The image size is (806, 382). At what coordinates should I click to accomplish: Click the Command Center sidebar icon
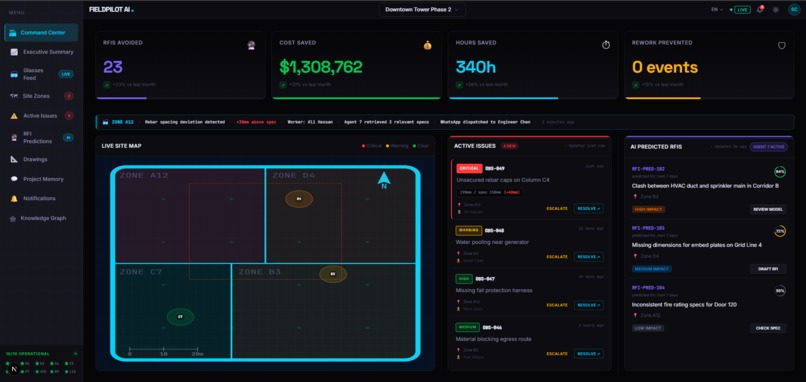tap(13, 33)
